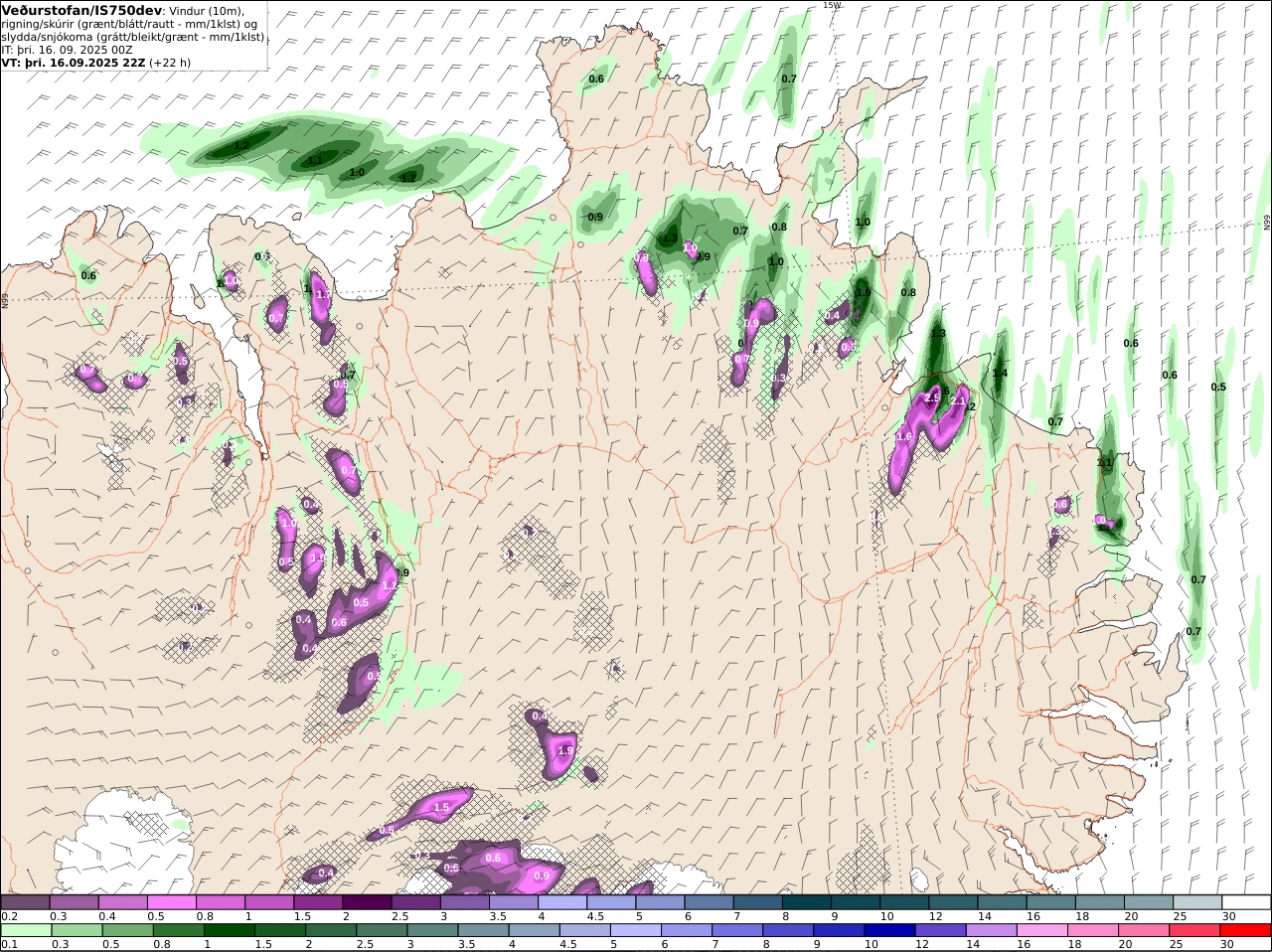Click the 9 swatch in the lower rain legend

coord(840,931)
